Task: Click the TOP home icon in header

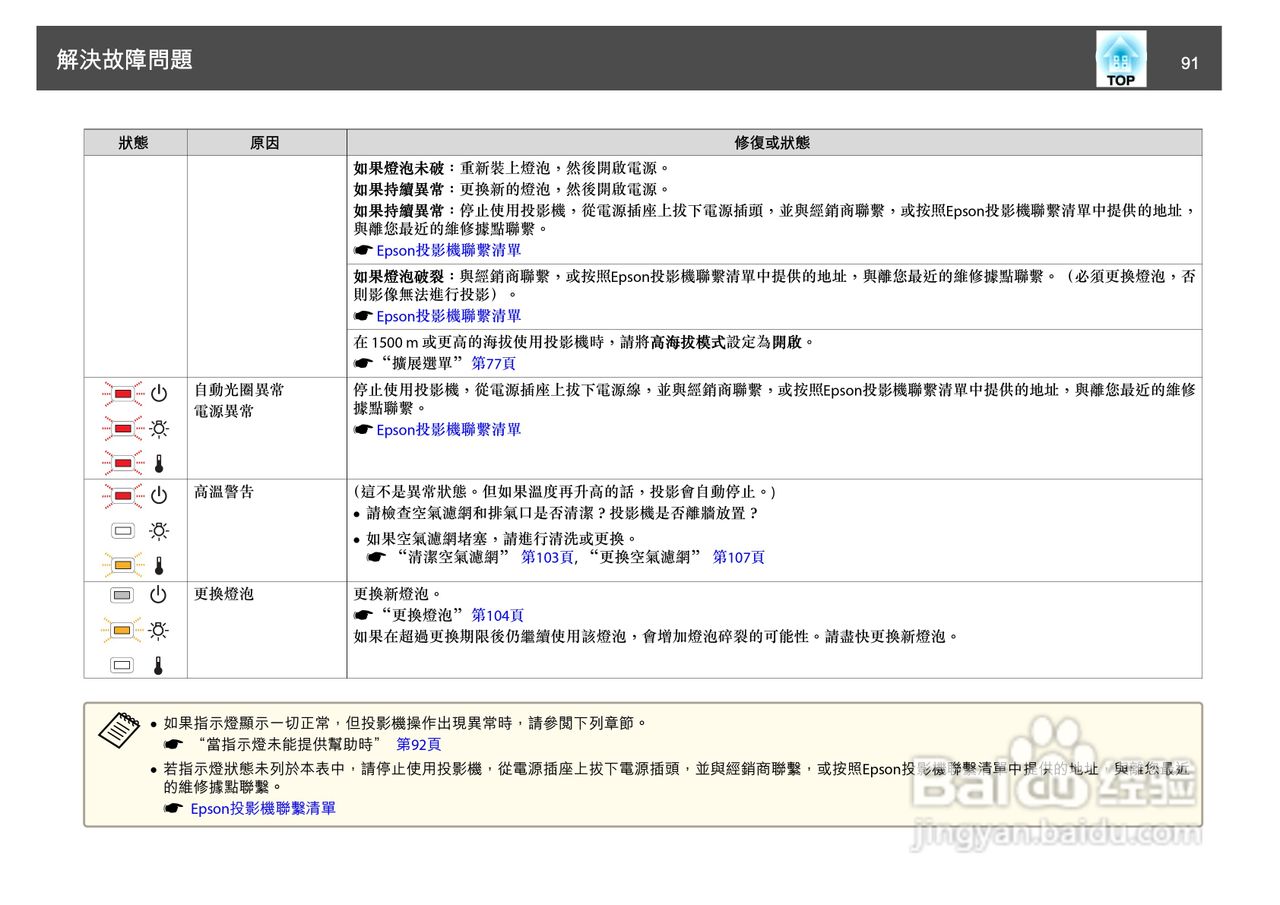Action: (1121, 58)
